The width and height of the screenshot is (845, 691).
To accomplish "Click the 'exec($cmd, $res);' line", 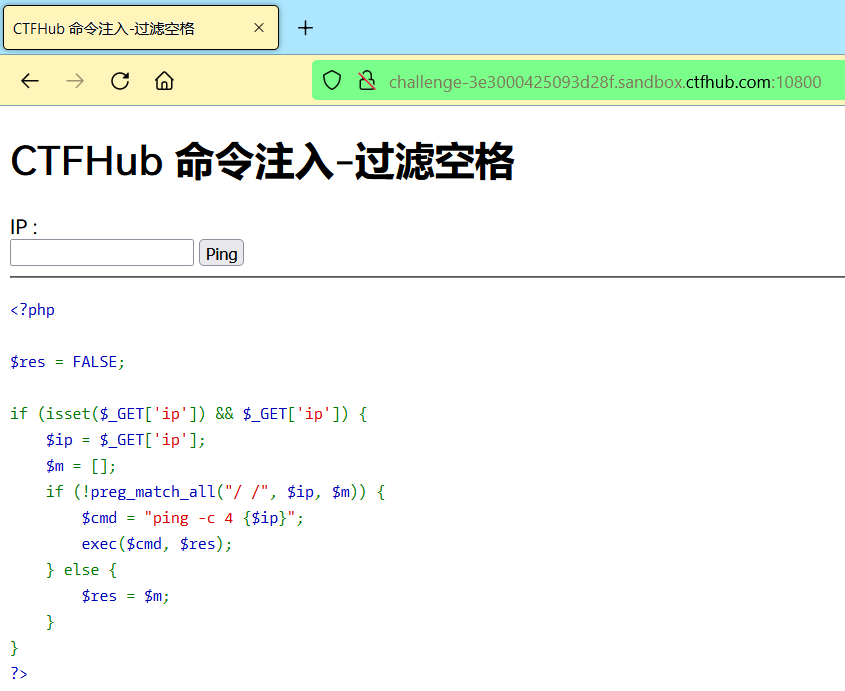I will point(157,544).
